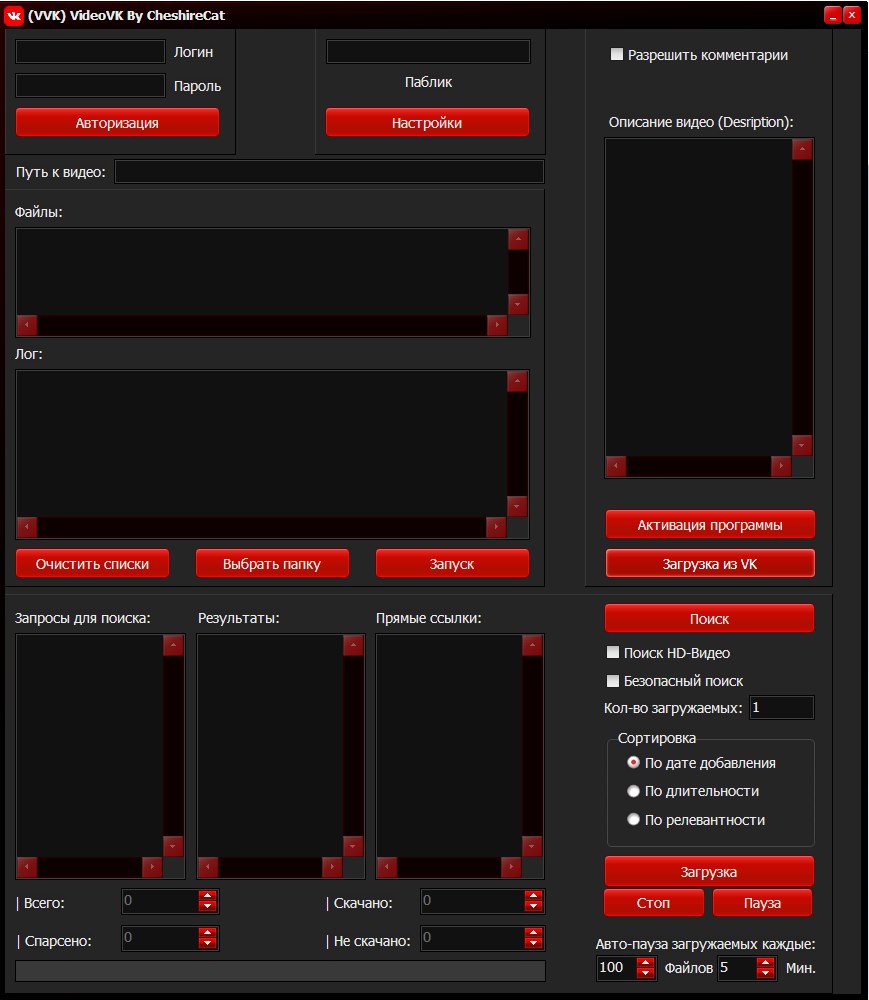Increase the Скачано counter value

533,896
